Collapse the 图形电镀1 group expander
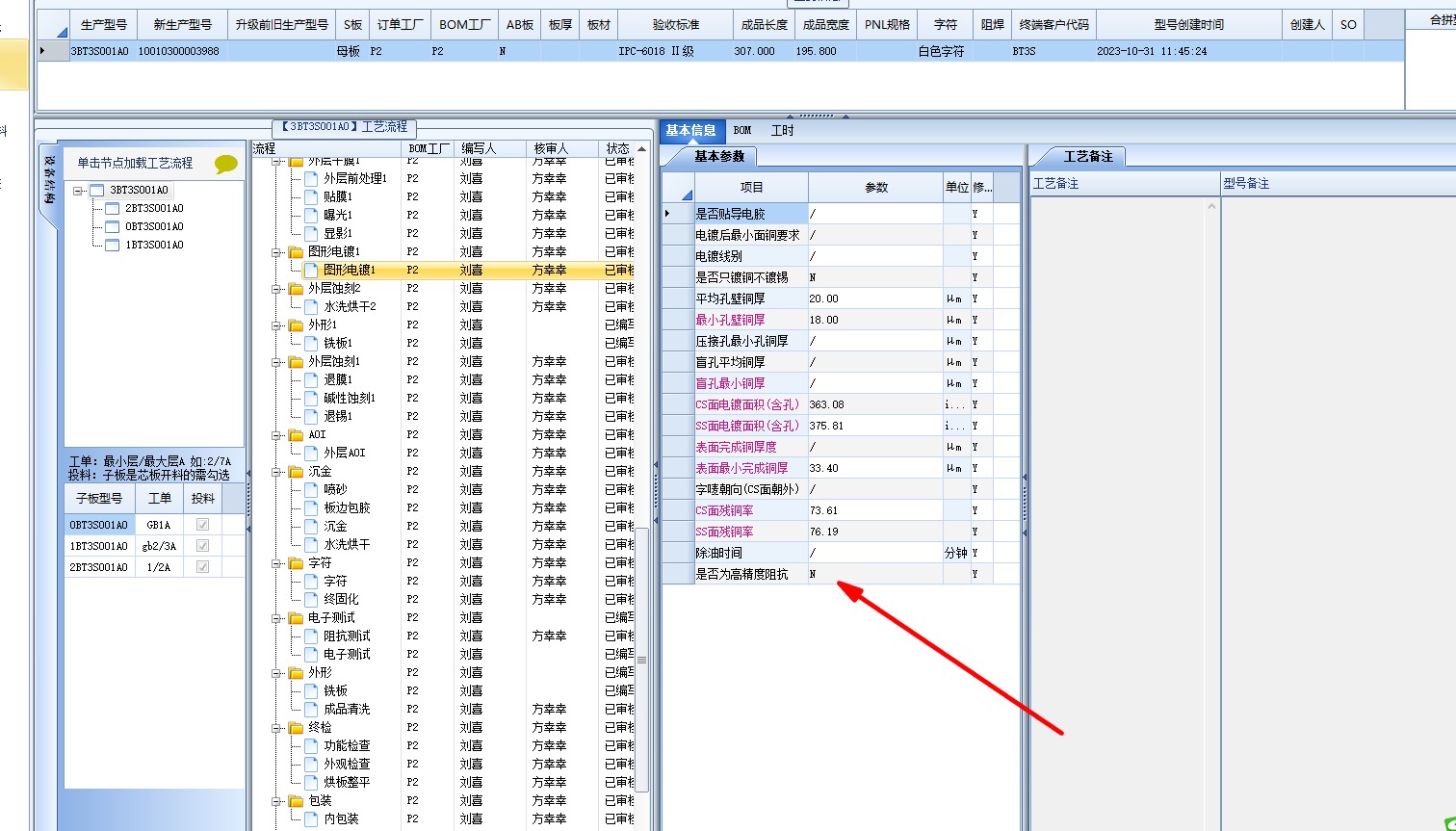Image resolution: width=1456 pixels, height=831 pixels. (277, 252)
